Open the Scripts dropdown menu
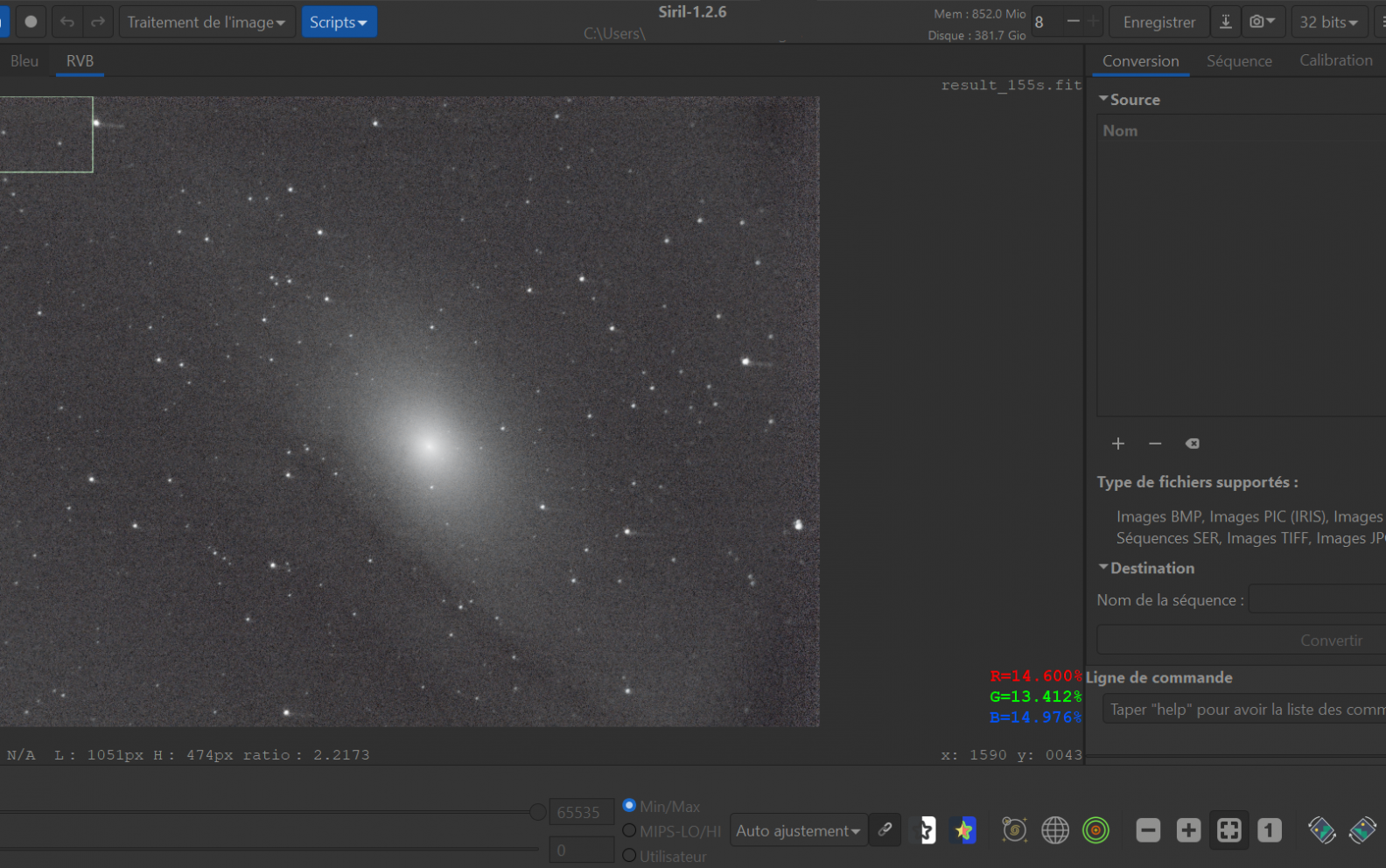Image resolution: width=1386 pixels, height=868 pixels. (339, 22)
